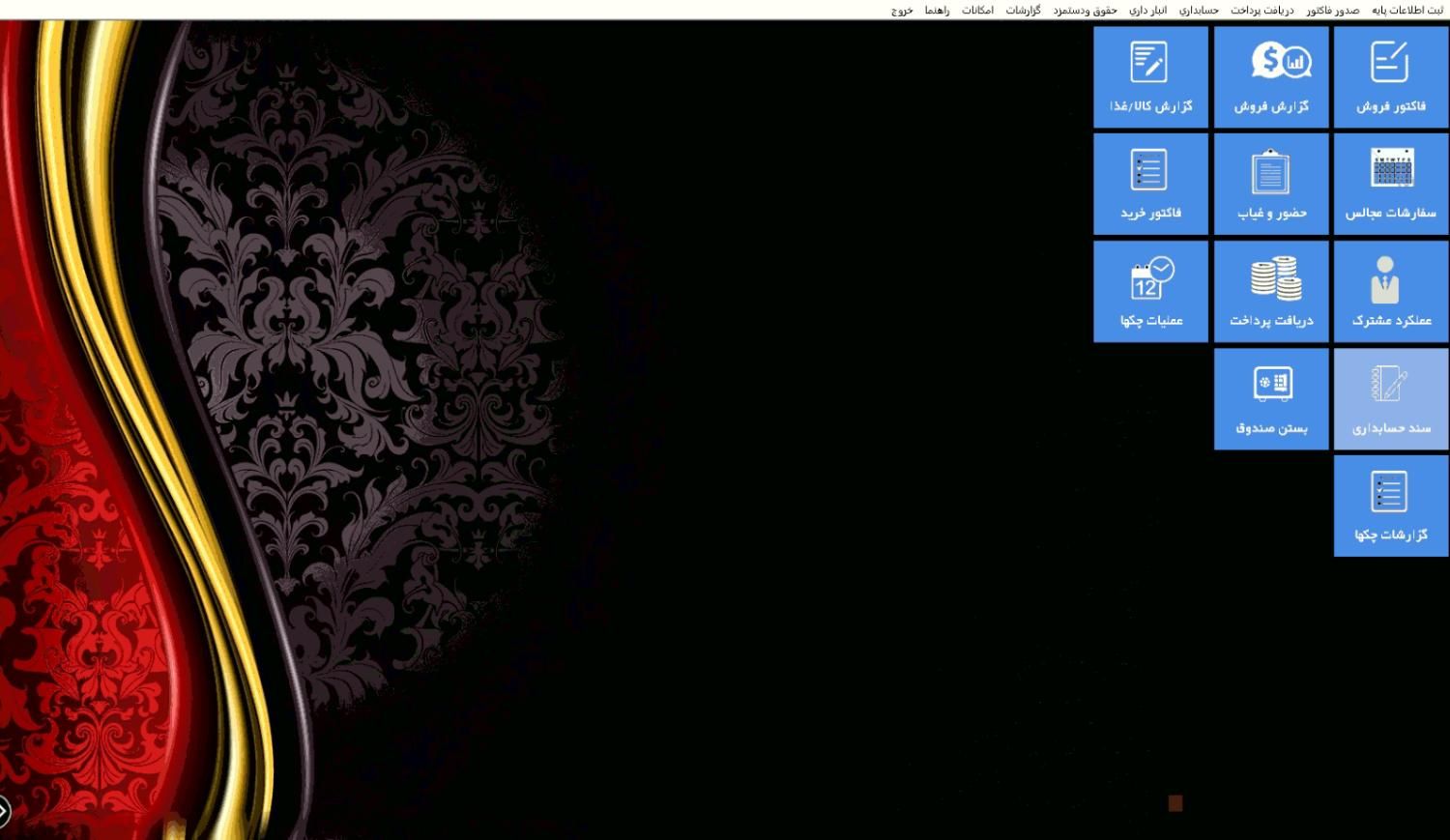Click خروج (exit) in the menu bar
The image size is (1450, 840).
901,11
